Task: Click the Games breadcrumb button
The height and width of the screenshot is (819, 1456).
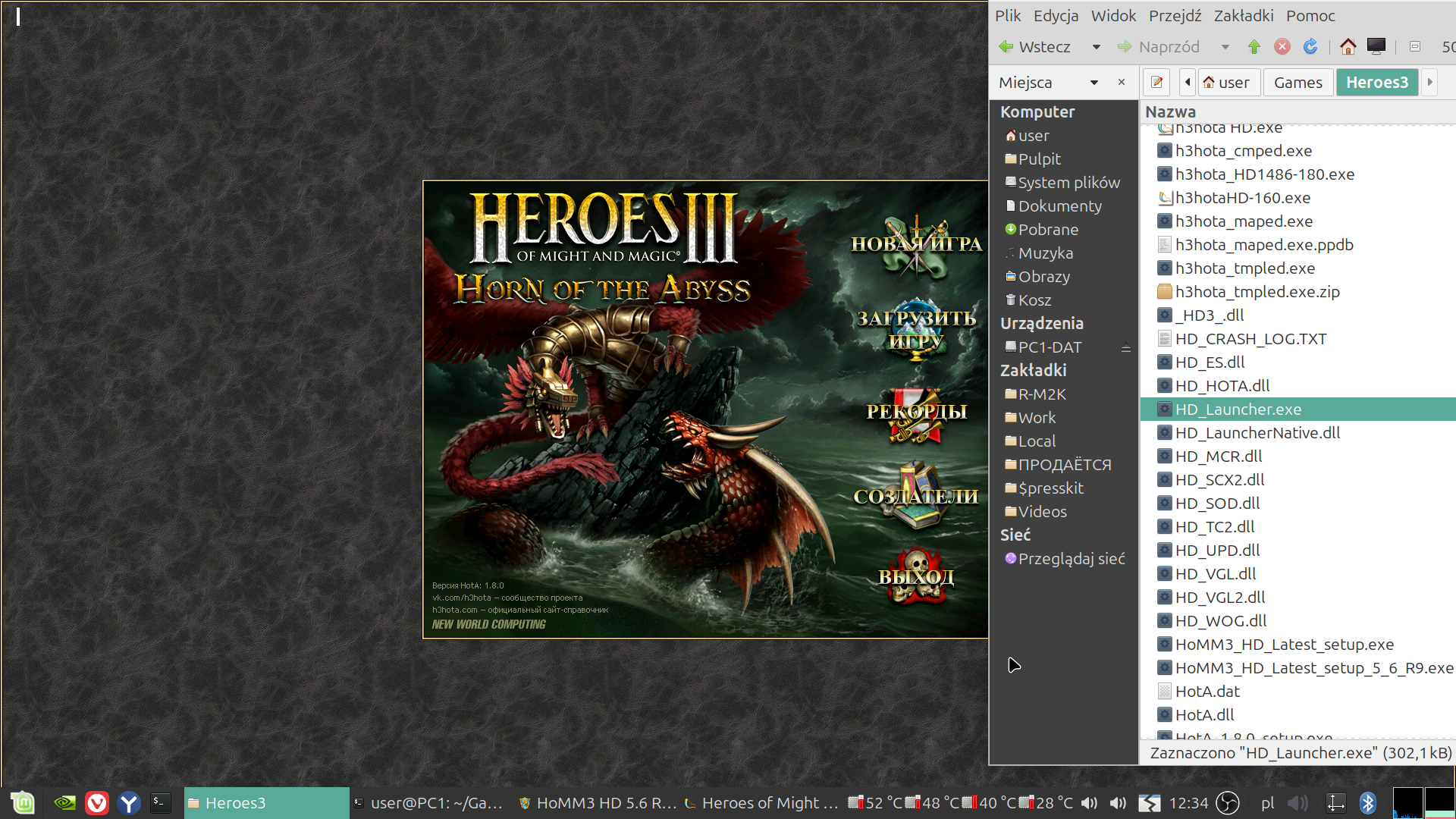Action: [x=1298, y=82]
